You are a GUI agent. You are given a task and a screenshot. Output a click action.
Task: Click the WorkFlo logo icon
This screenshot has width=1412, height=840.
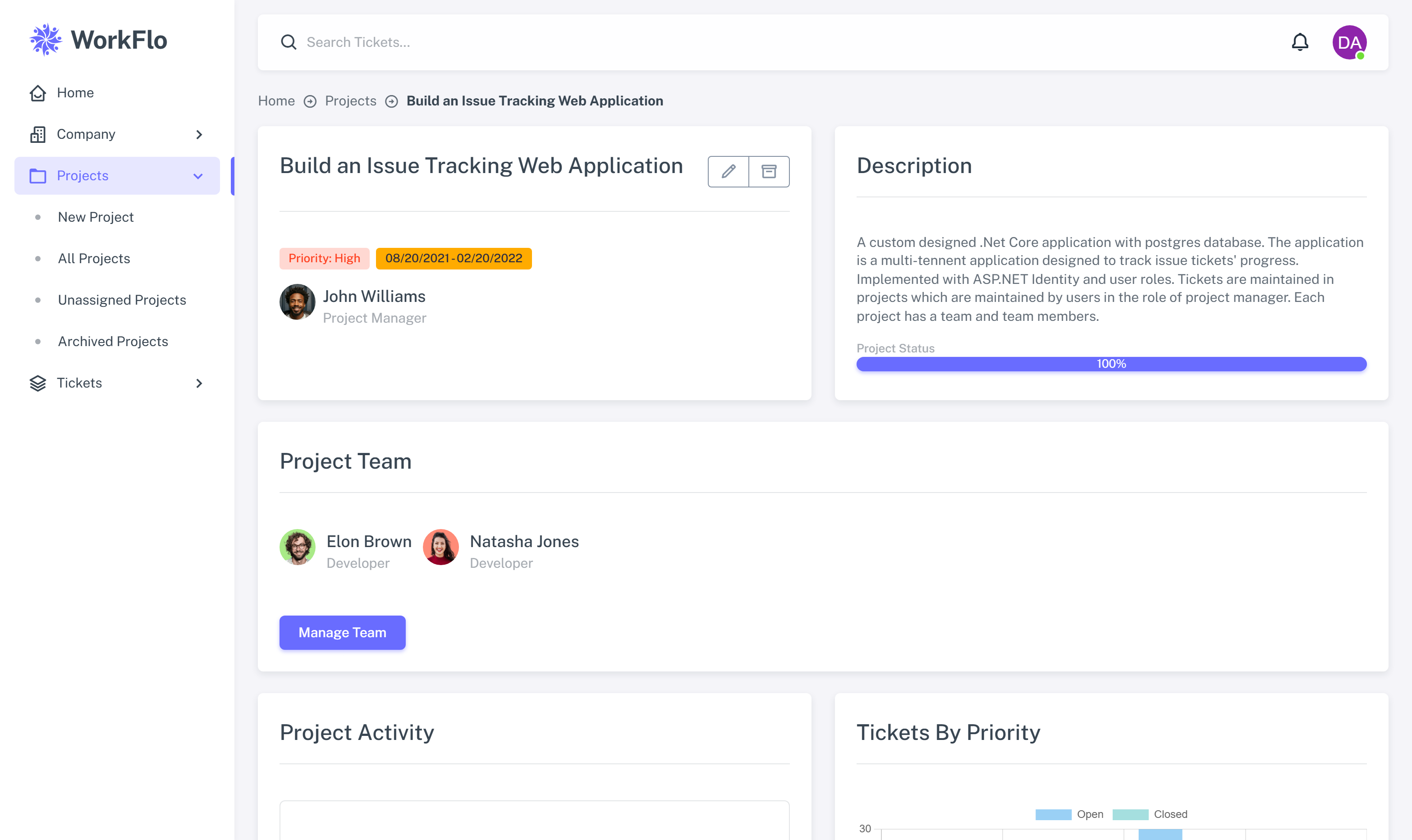click(x=45, y=40)
